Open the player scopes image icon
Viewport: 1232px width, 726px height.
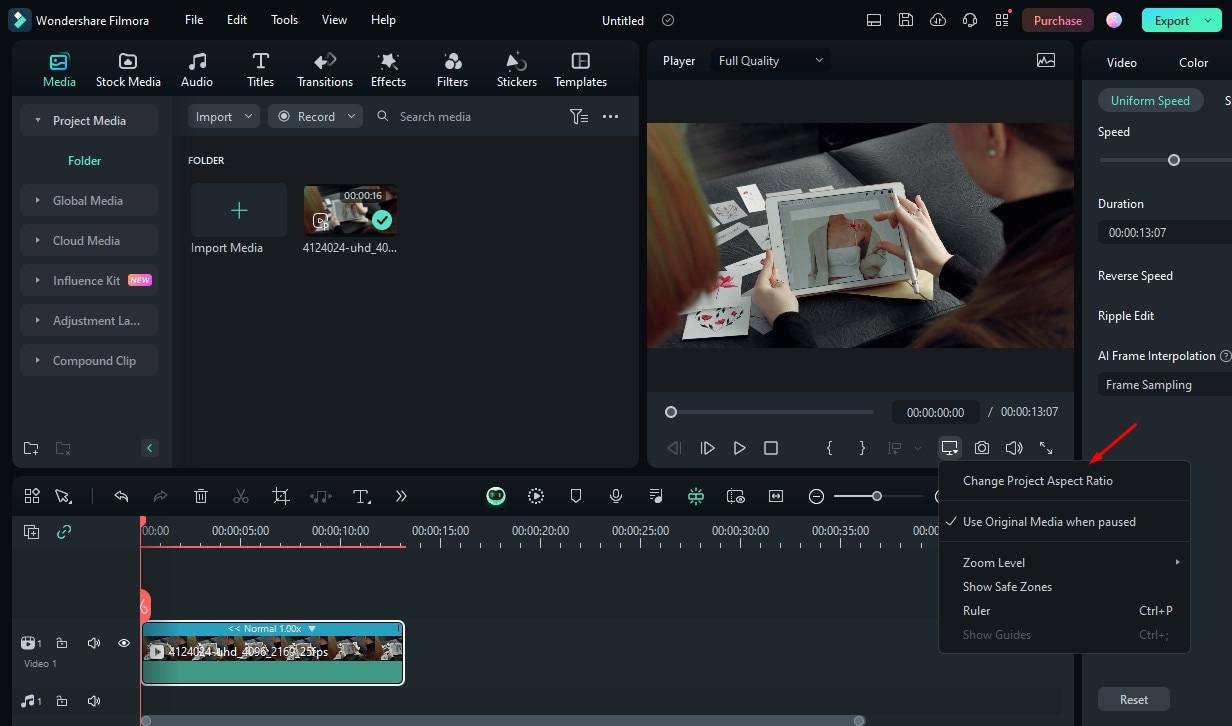(x=1046, y=61)
